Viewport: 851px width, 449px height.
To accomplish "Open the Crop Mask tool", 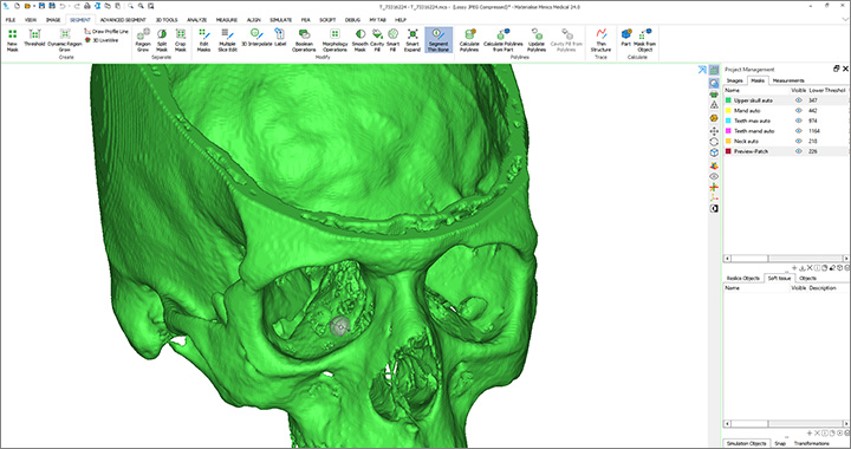I will [x=180, y=40].
